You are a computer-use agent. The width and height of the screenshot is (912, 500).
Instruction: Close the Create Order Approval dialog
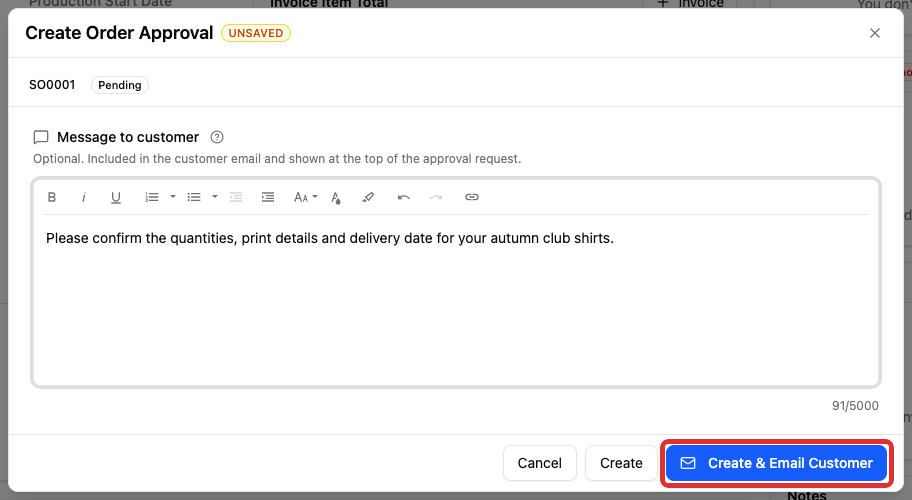(x=875, y=33)
